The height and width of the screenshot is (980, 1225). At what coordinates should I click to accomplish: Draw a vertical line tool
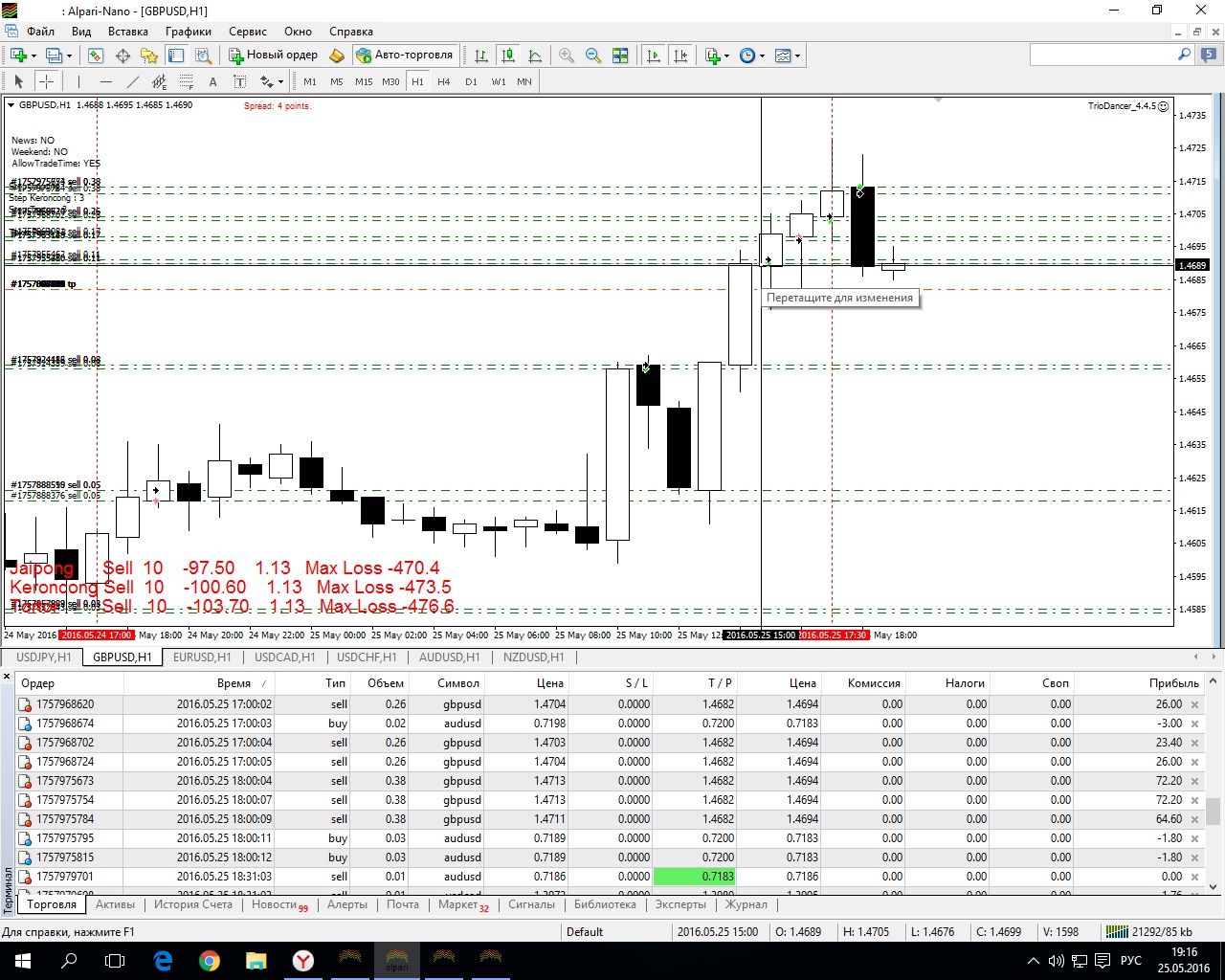[78, 81]
